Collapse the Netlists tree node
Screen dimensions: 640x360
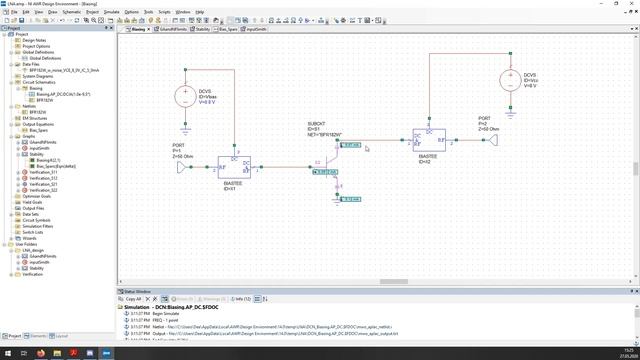[11, 106]
